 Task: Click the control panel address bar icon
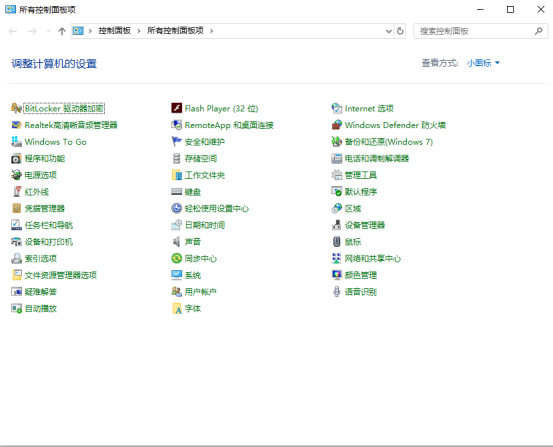pos(78,31)
